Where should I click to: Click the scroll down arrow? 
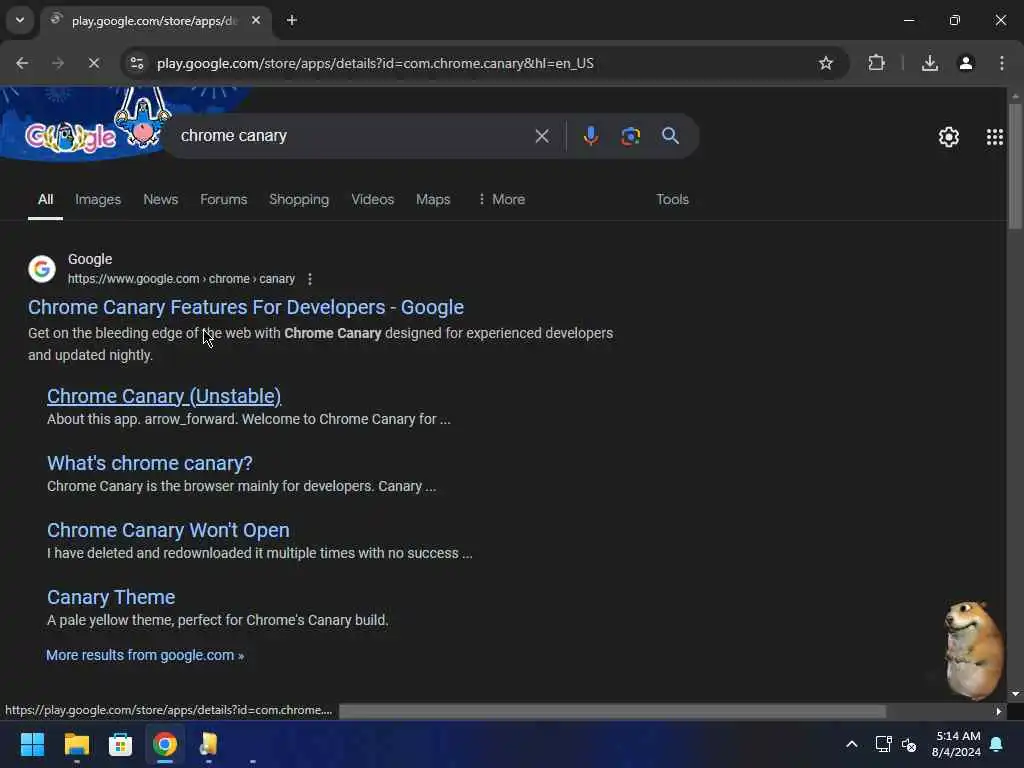(x=1014, y=694)
